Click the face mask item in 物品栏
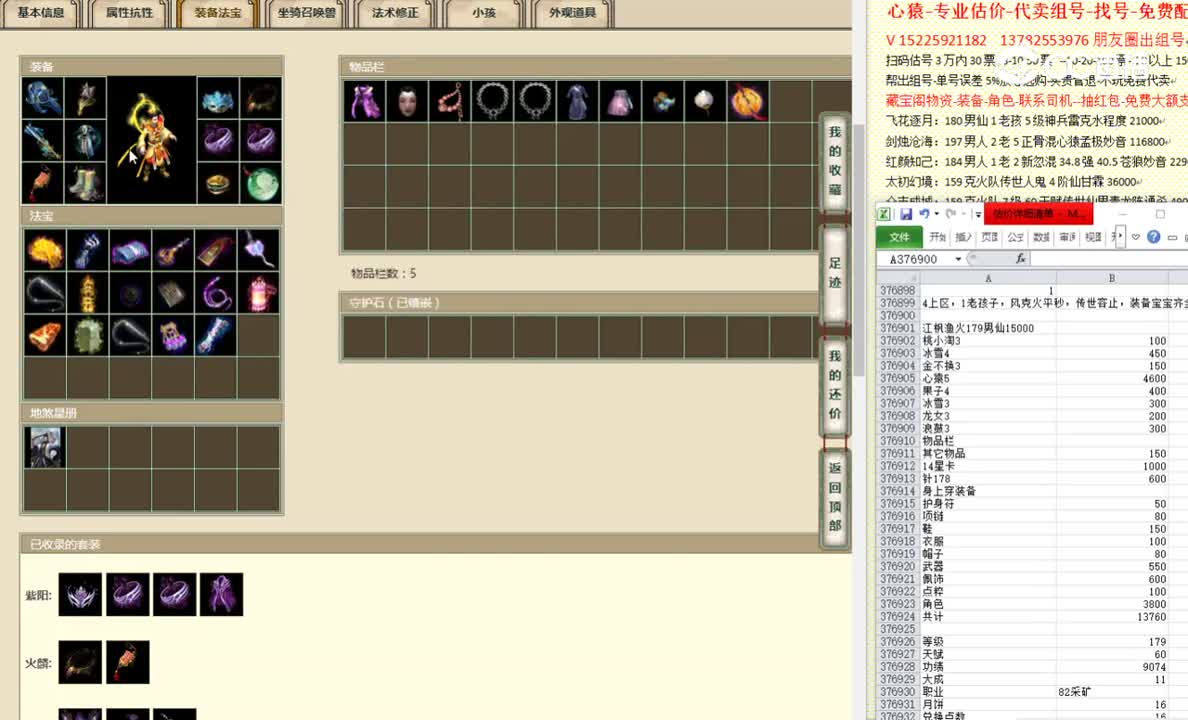 click(407, 100)
